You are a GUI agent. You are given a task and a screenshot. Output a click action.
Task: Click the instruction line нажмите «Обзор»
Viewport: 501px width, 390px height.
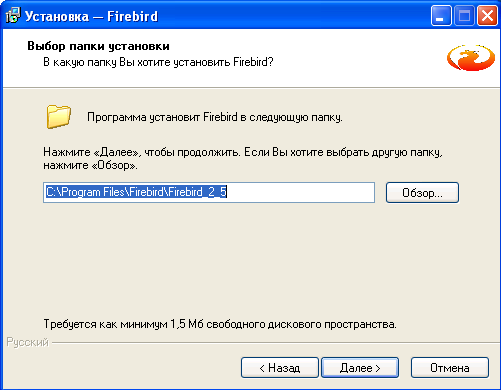point(90,165)
